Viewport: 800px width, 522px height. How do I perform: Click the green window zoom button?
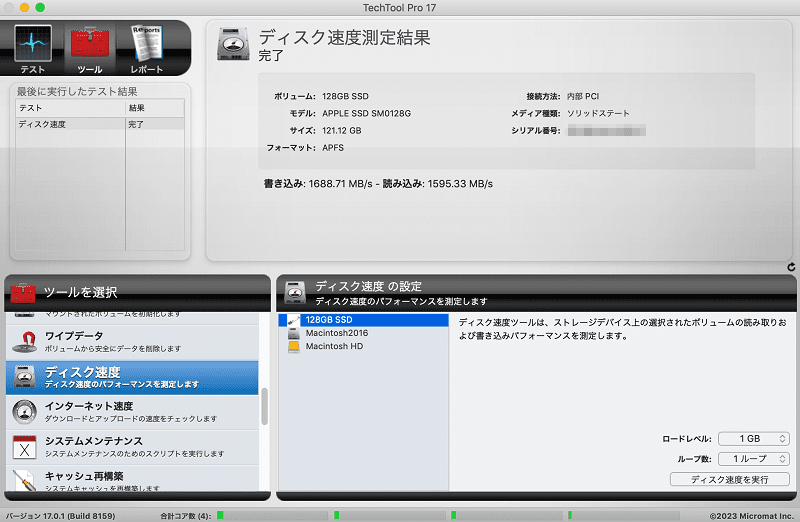point(40,7)
